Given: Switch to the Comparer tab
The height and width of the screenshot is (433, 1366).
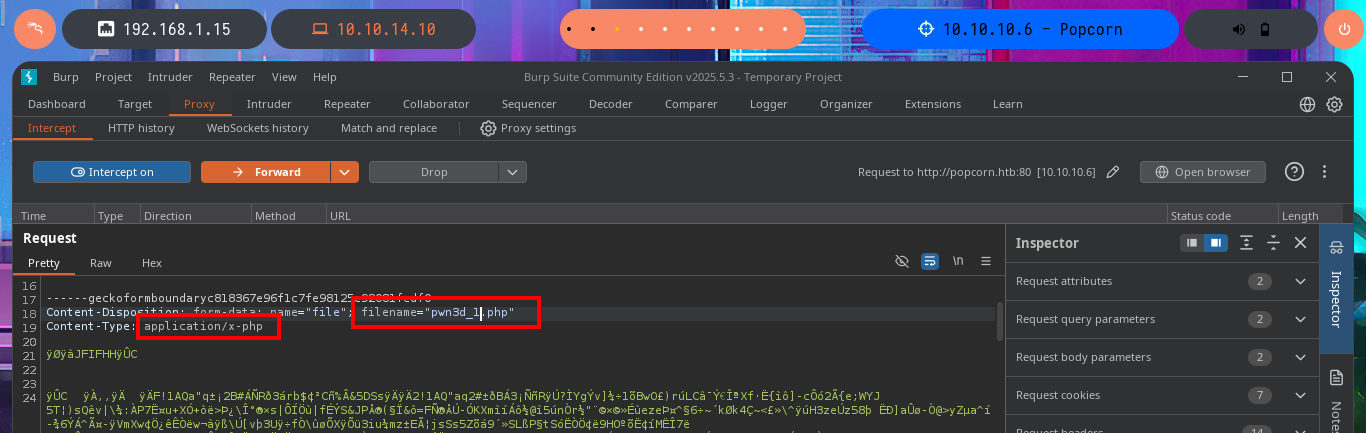Looking at the screenshot, I should (691, 104).
